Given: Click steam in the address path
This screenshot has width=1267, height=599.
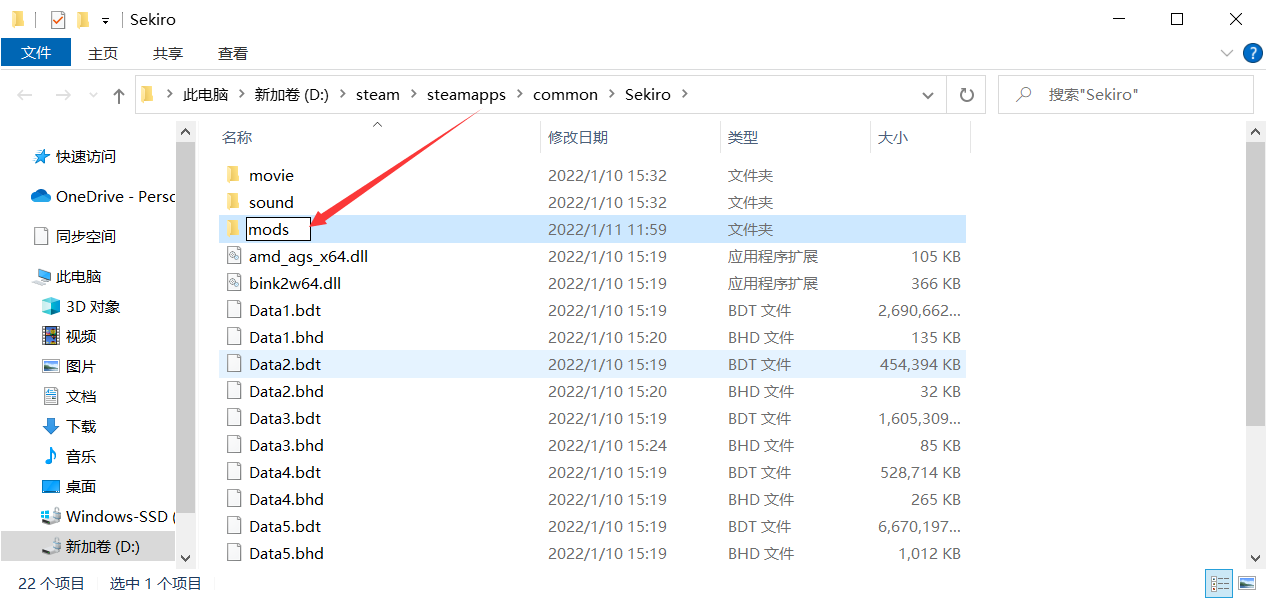Looking at the screenshot, I should pos(378,94).
